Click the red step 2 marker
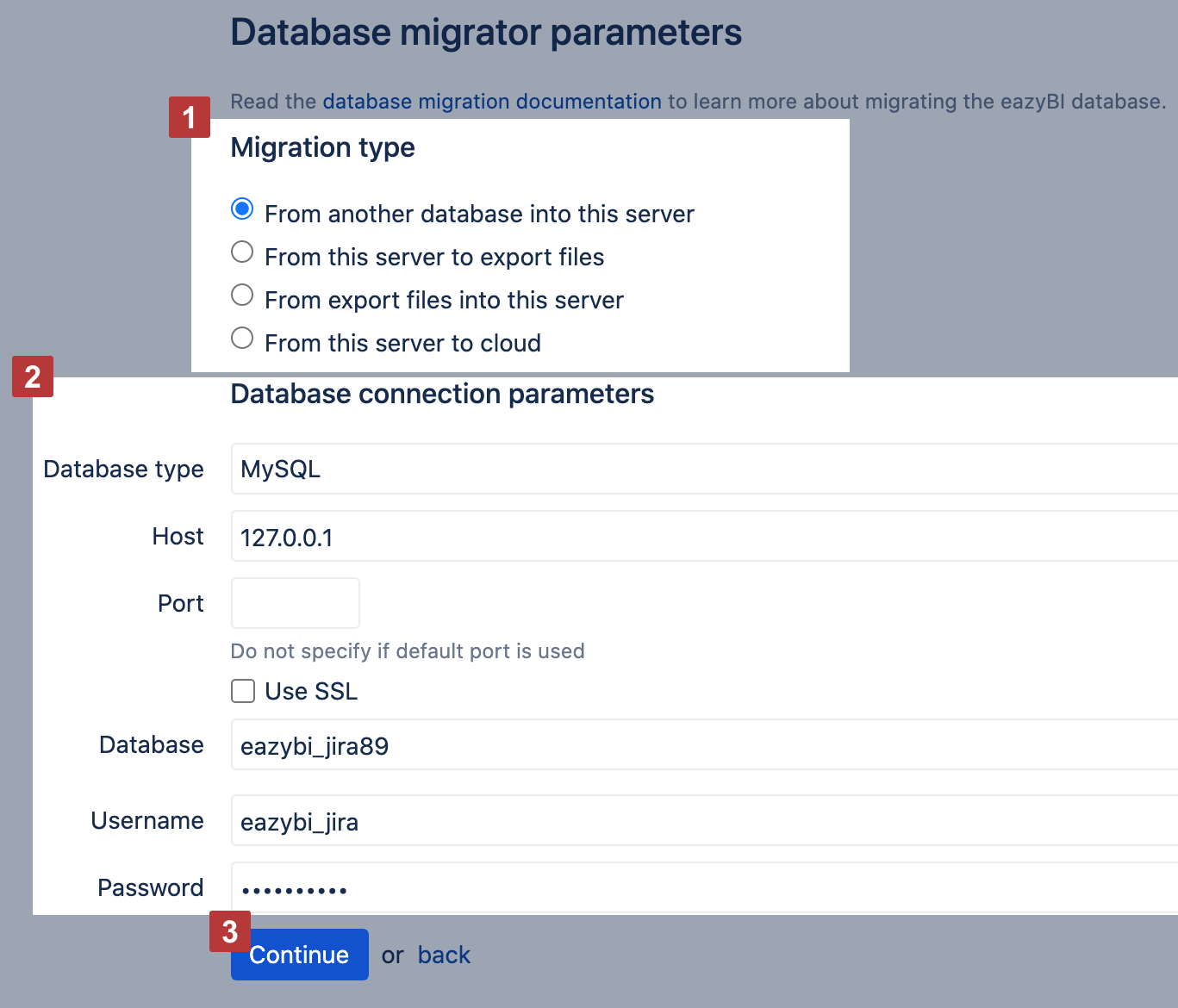Viewport: 1178px width, 1008px height. [x=33, y=376]
